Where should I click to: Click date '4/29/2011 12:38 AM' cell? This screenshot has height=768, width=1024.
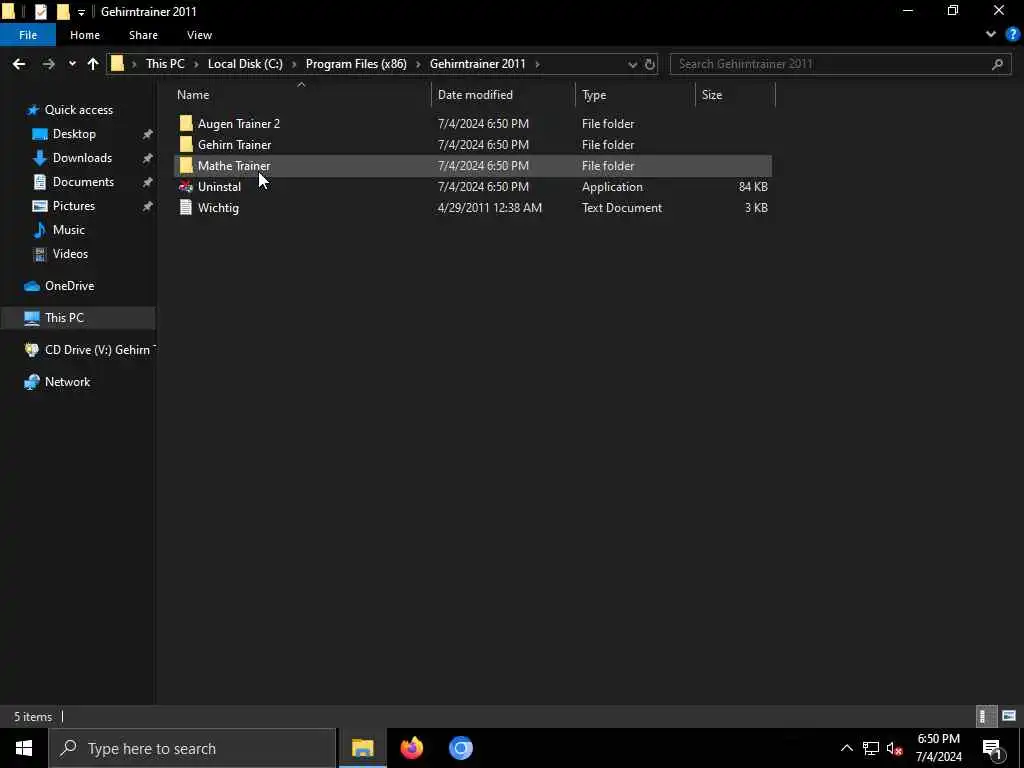coord(490,207)
